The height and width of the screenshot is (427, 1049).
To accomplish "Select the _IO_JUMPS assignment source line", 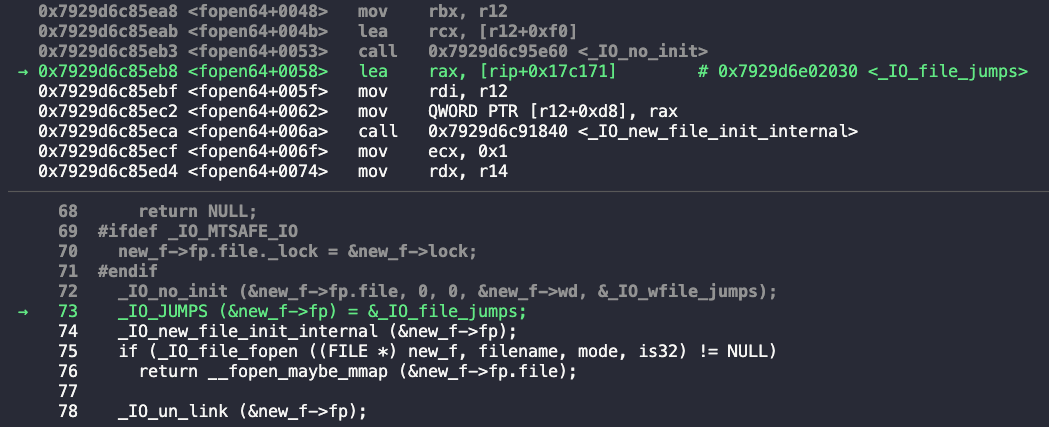I will pos(322,311).
